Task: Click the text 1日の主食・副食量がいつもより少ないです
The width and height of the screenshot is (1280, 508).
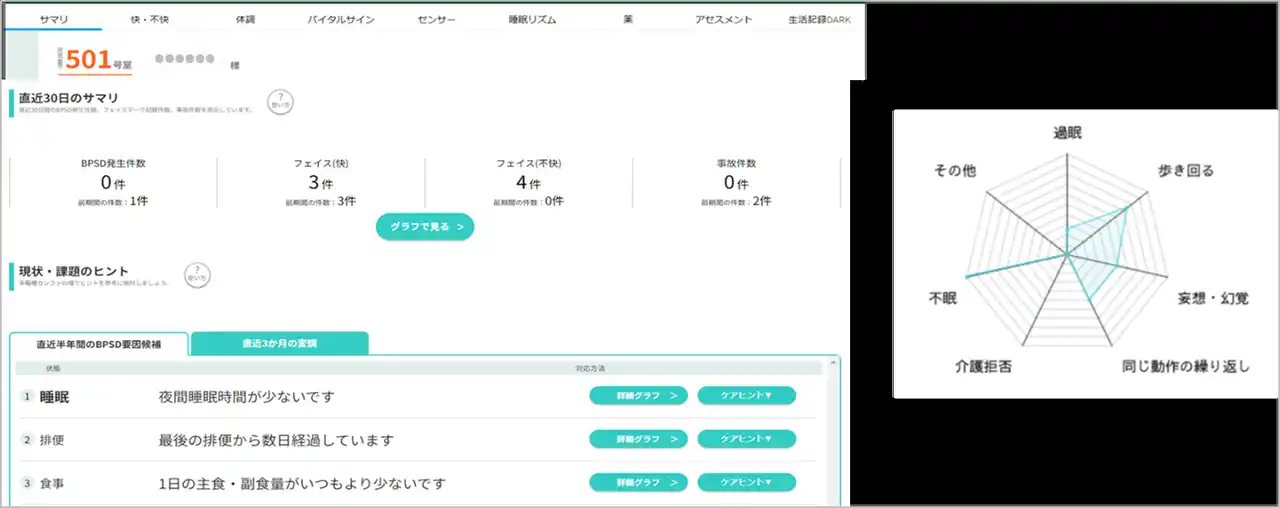Action: coord(302,484)
